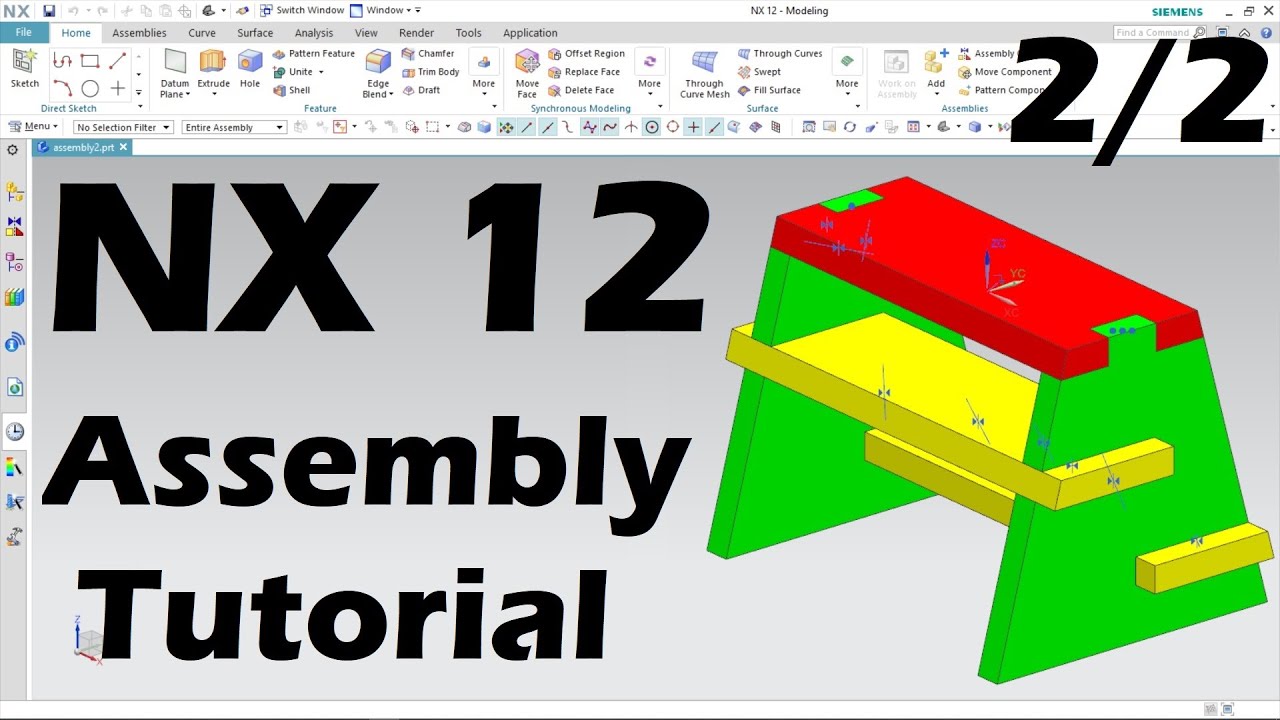Select Through Curve Mesh icon

[704, 62]
